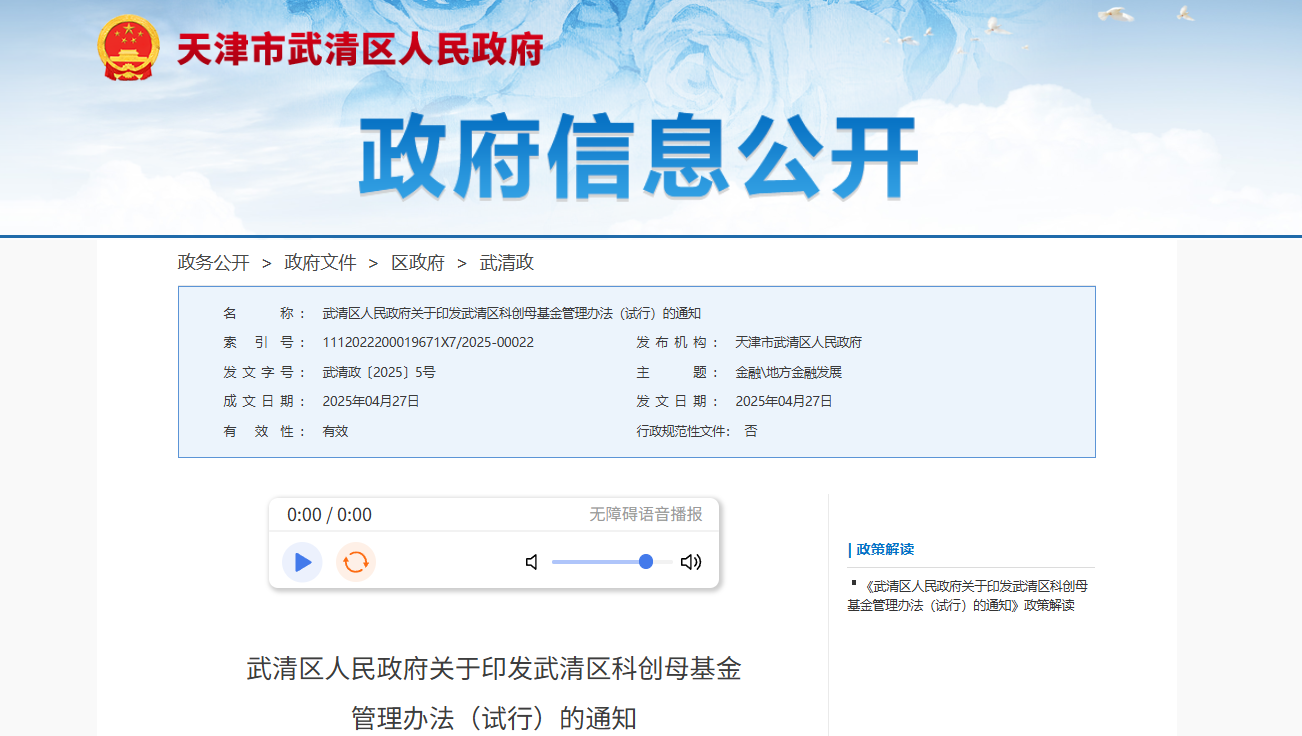Click the publishing agency 天津市武清区人民政府 value
This screenshot has height=736, width=1302.
798,342
